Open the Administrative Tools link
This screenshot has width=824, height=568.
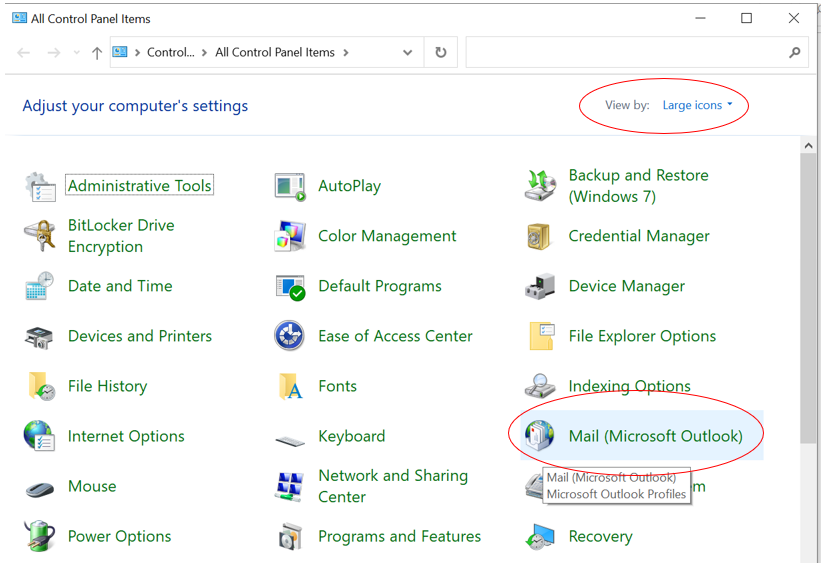tap(140, 186)
